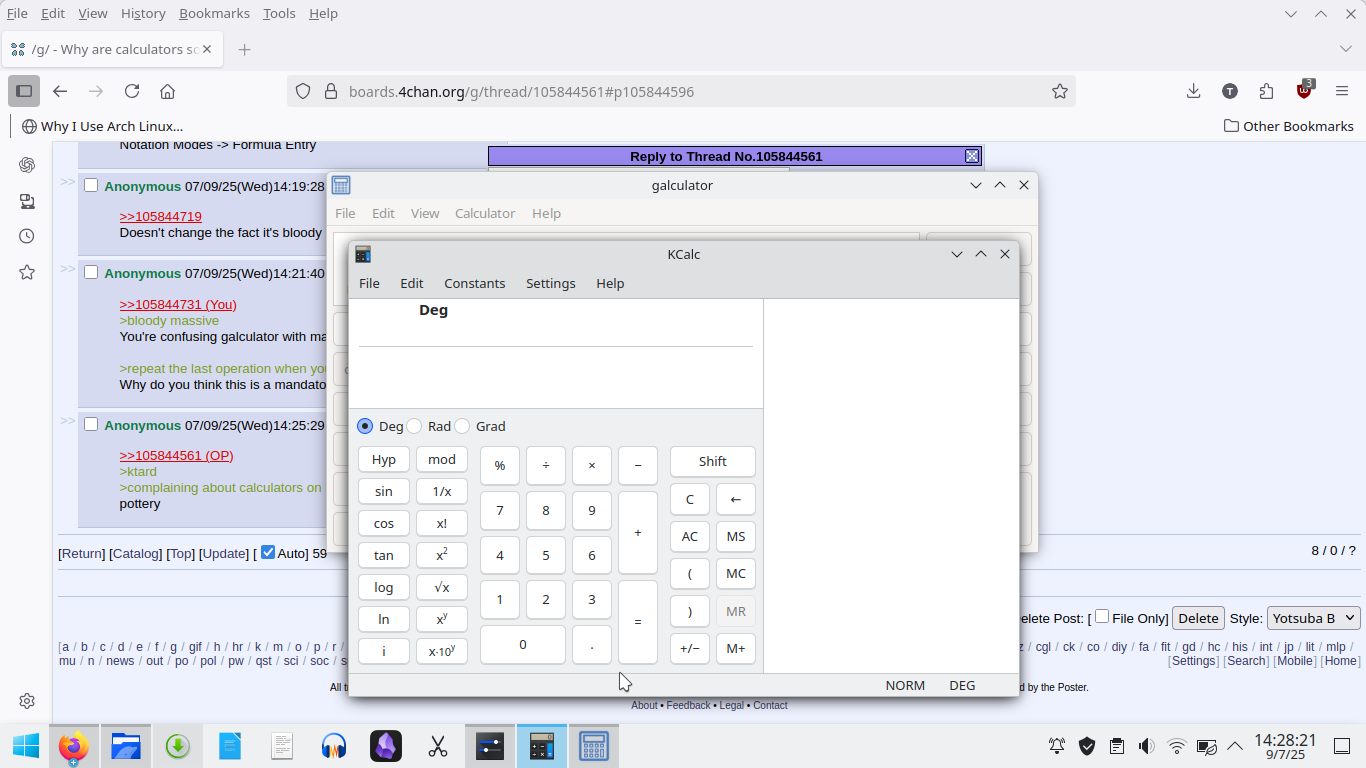Tick the File Only checkbox
1366x768 pixels.
coord(1102,616)
